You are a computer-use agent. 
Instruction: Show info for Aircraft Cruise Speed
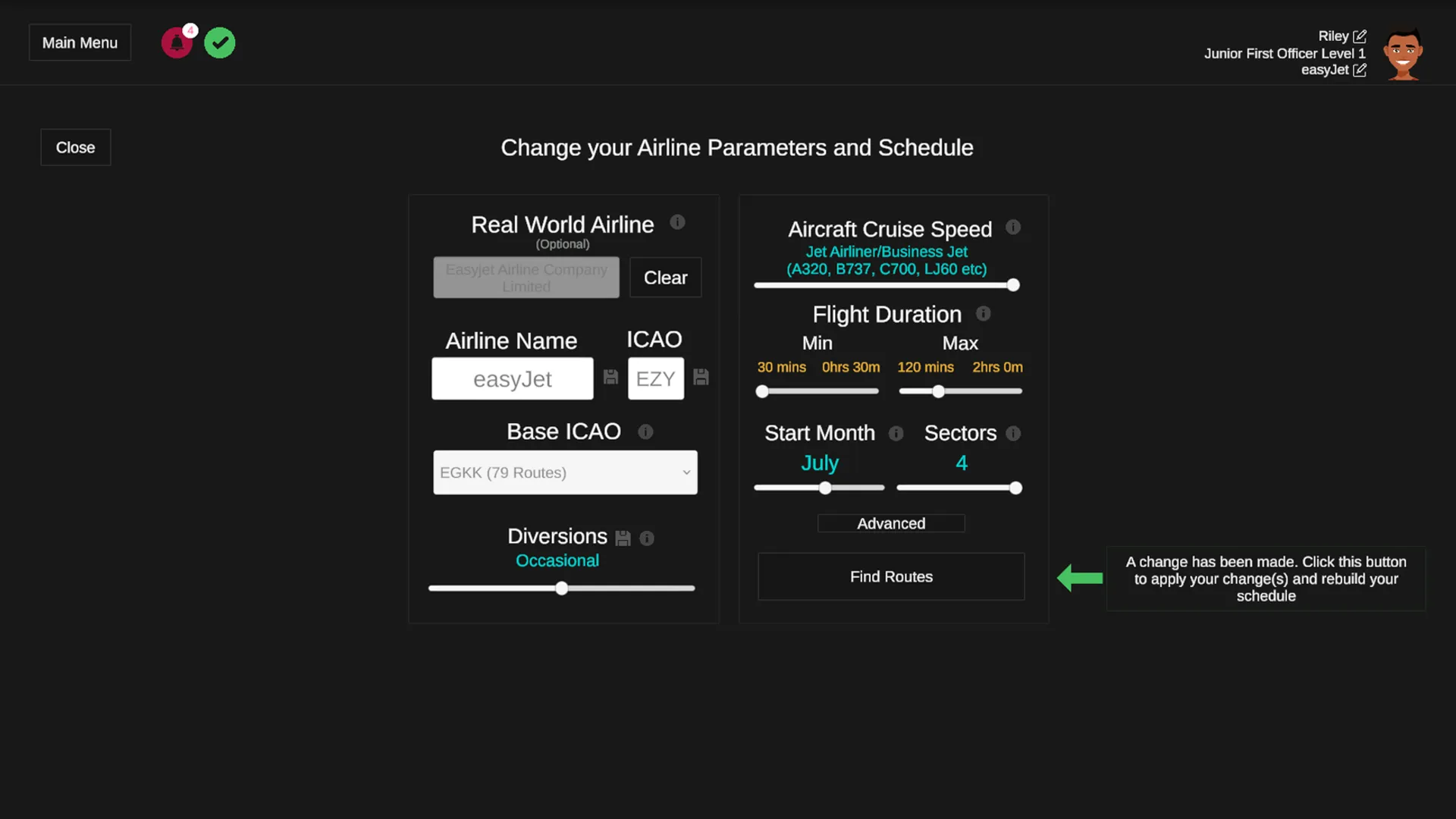(x=1013, y=227)
